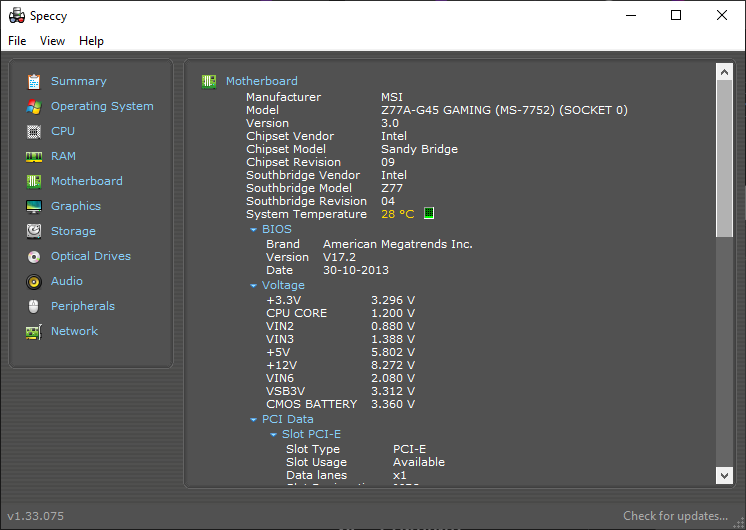Collapse the Voltage section arrow
746x530 pixels.
253,286
